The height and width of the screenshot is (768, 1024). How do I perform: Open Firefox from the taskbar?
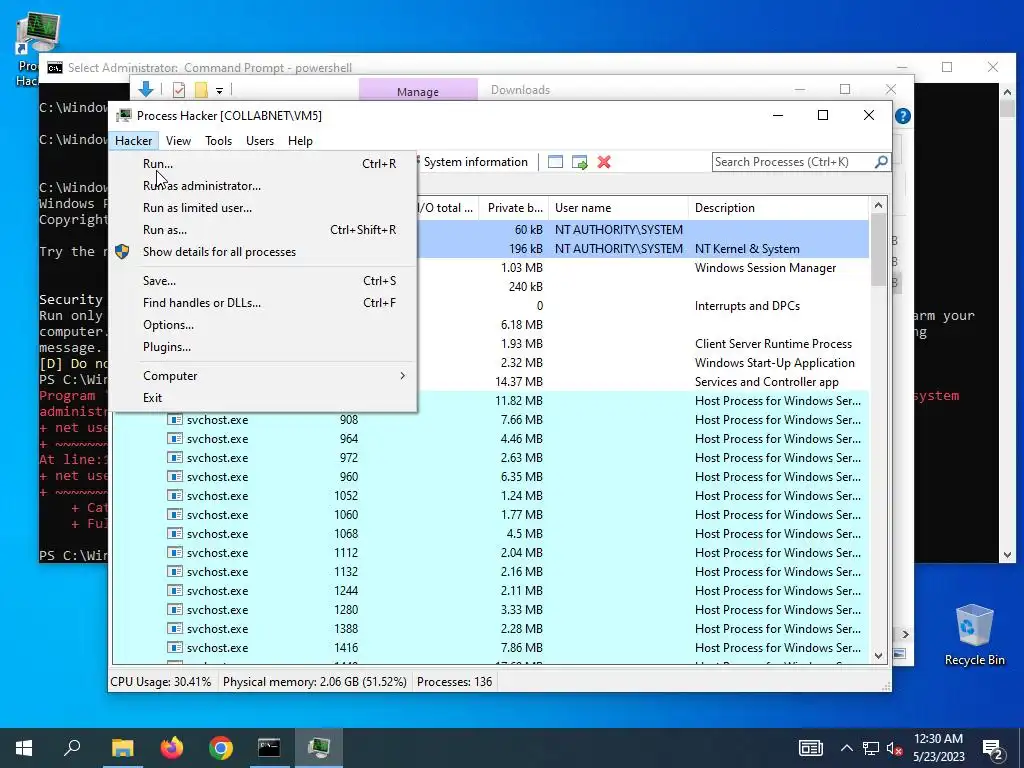[172, 748]
